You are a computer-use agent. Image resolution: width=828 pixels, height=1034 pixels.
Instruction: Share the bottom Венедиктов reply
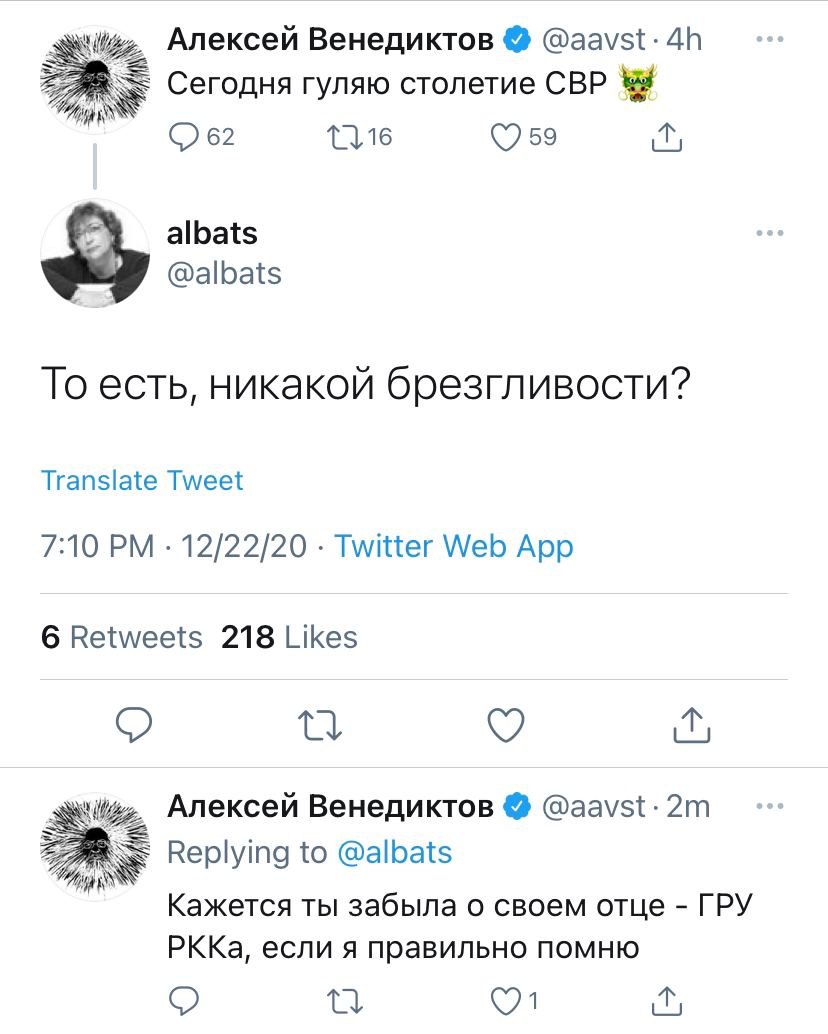point(666,1000)
